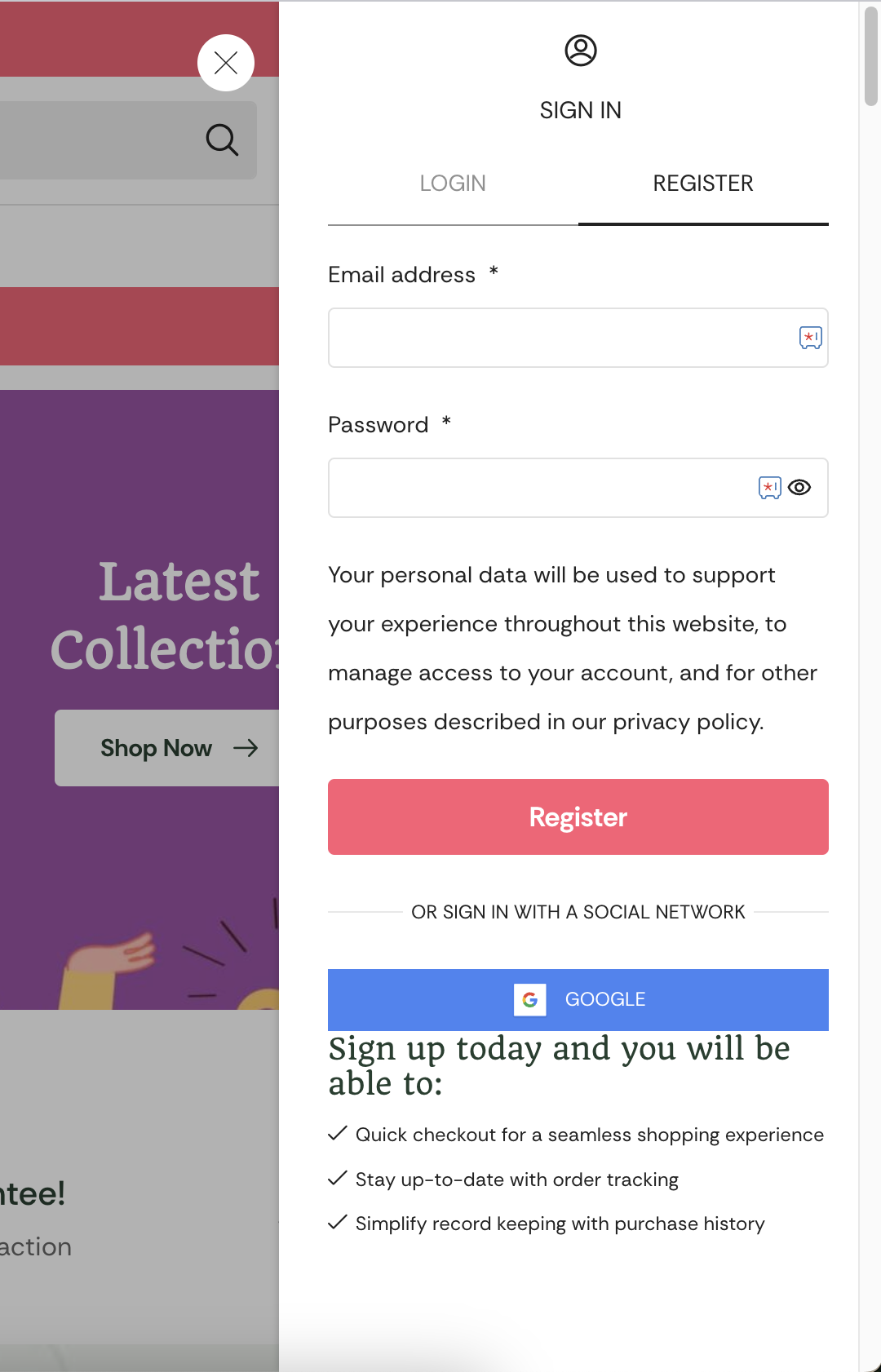This screenshot has height=1372, width=881.
Task: Click the password manager icon in password field
Action: coord(770,488)
